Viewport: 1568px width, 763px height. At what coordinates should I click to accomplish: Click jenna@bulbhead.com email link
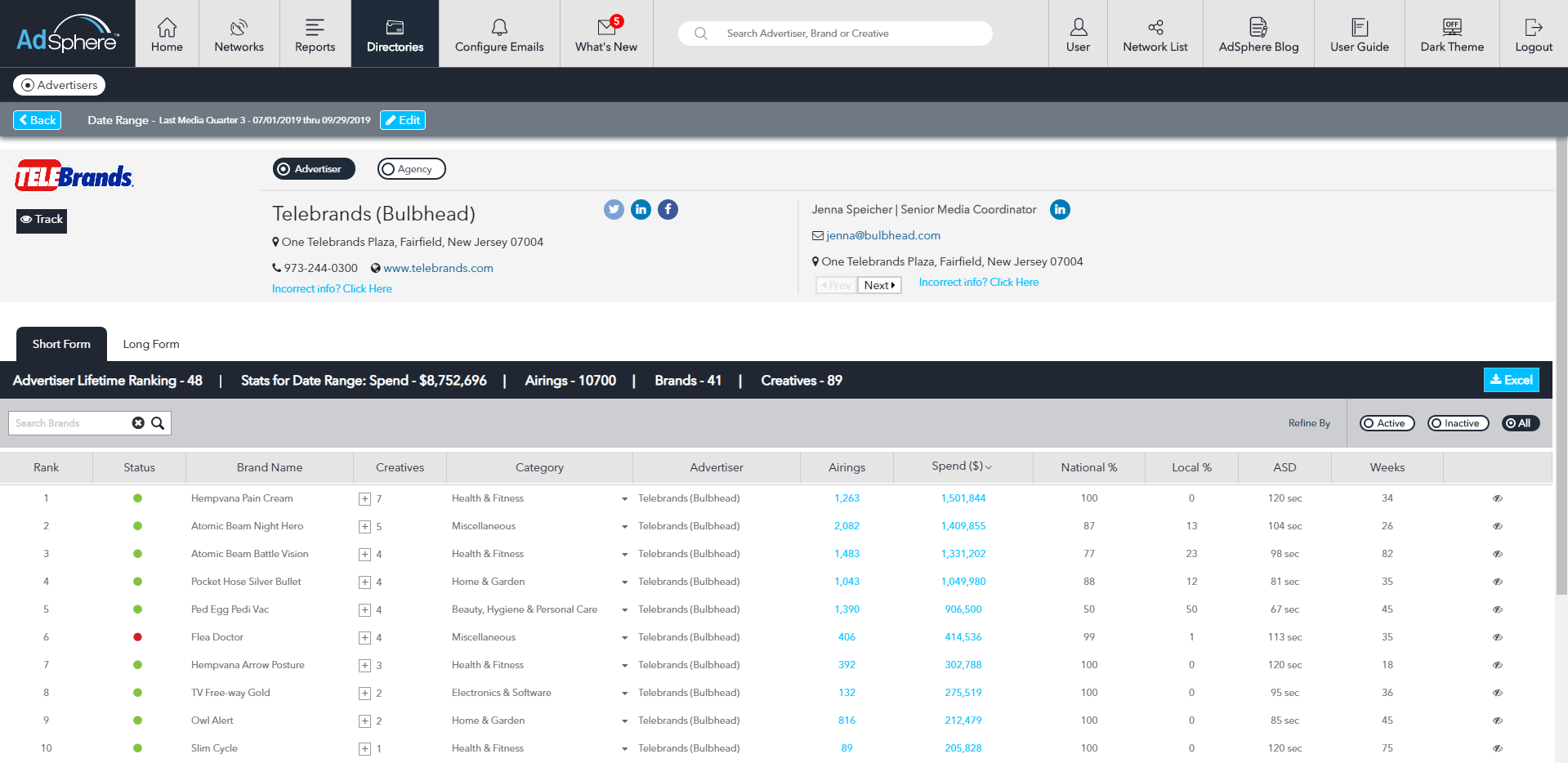pos(883,235)
